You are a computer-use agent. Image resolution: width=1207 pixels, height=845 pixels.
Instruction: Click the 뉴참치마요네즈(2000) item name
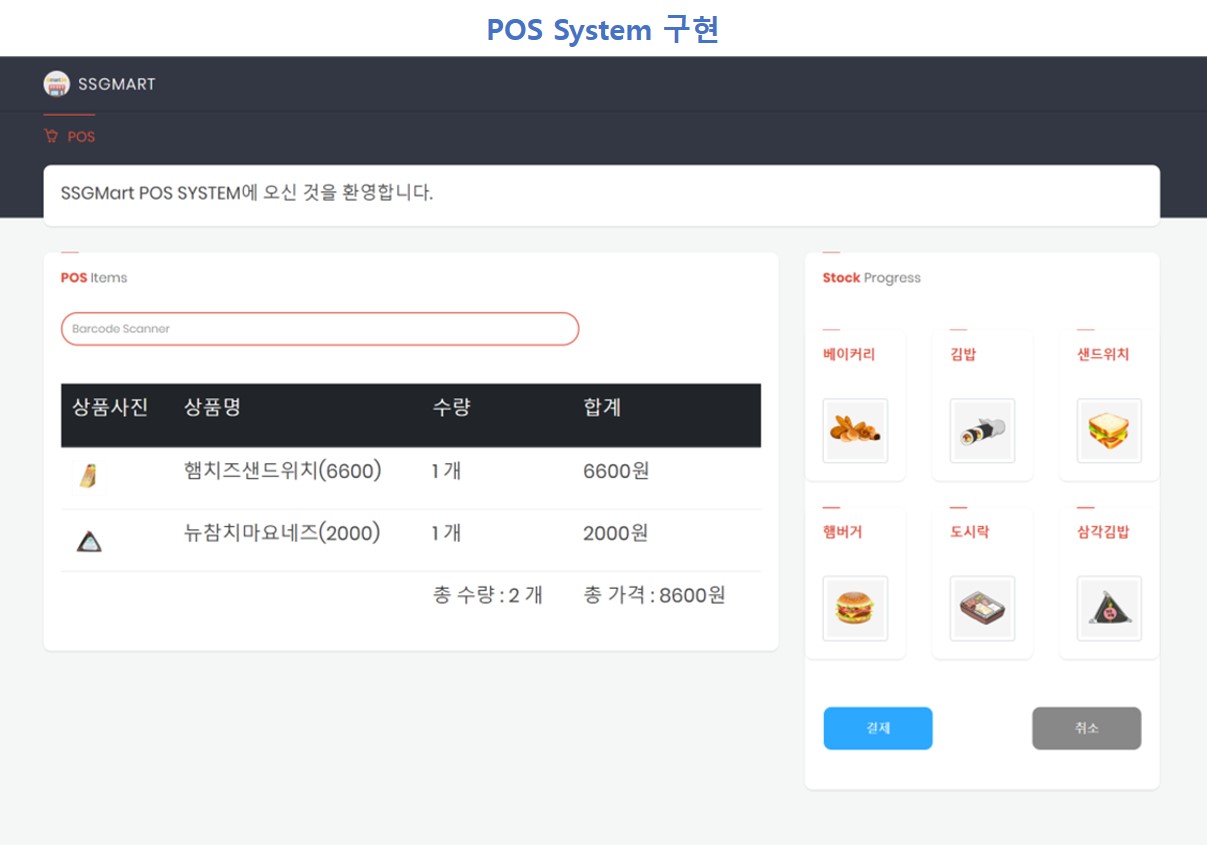[x=283, y=533]
